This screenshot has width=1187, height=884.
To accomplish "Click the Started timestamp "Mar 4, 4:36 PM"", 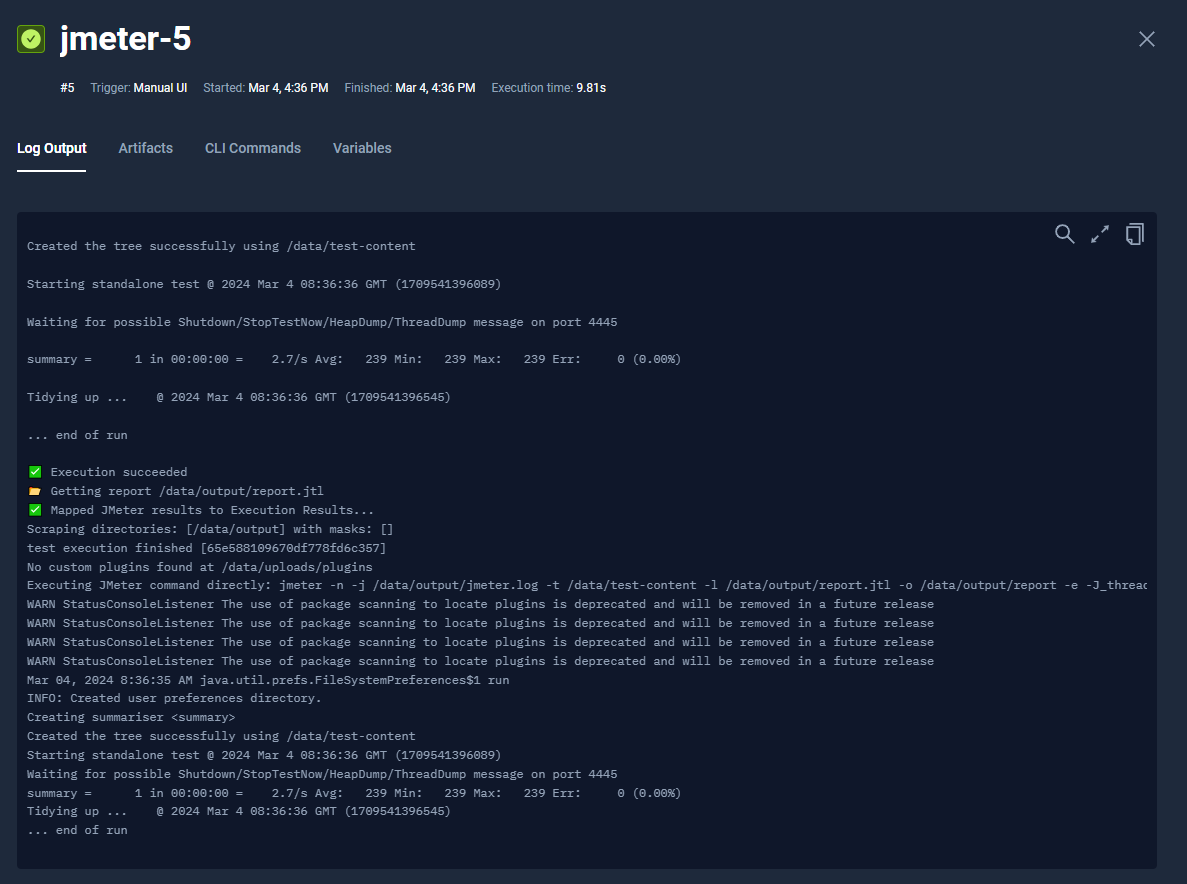I will pyautogui.click(x=288, y=88).
